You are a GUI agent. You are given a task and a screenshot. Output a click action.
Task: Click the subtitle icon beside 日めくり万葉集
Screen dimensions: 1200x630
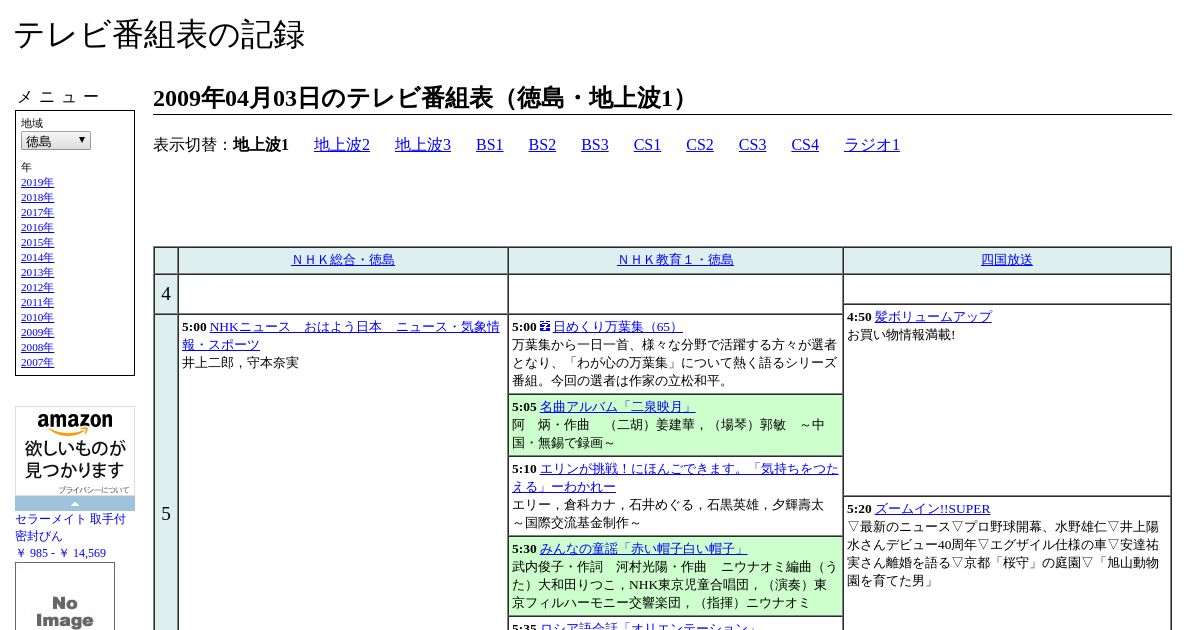(545, 326)
